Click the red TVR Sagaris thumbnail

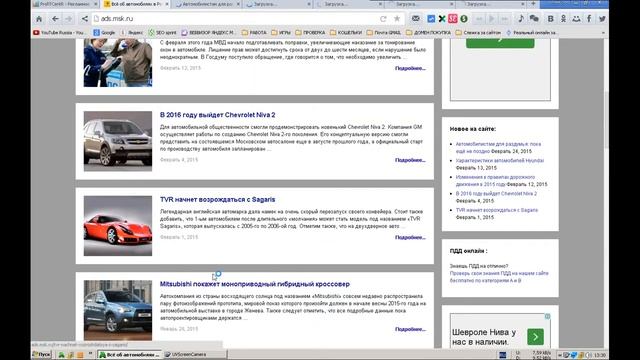tap(118, 226)
